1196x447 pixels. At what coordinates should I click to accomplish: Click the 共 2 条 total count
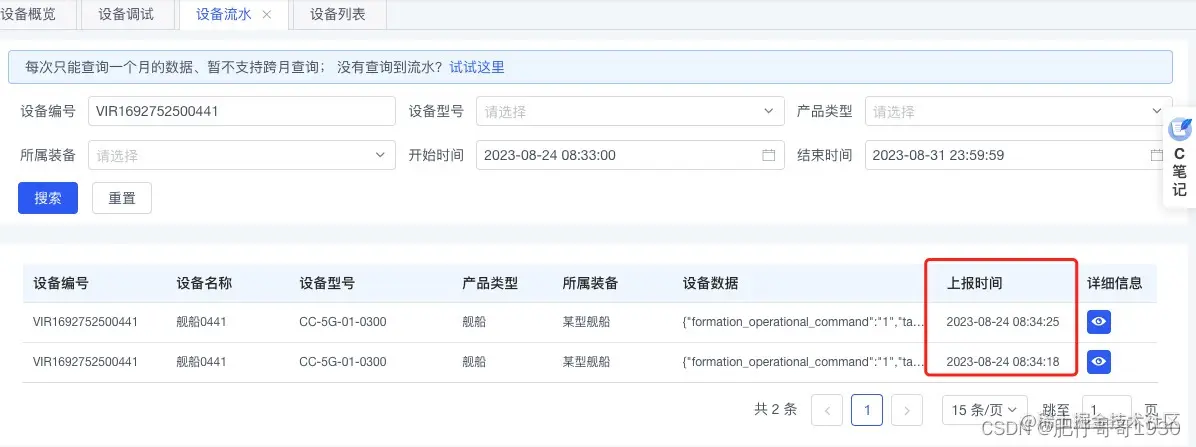coord(776,410)
